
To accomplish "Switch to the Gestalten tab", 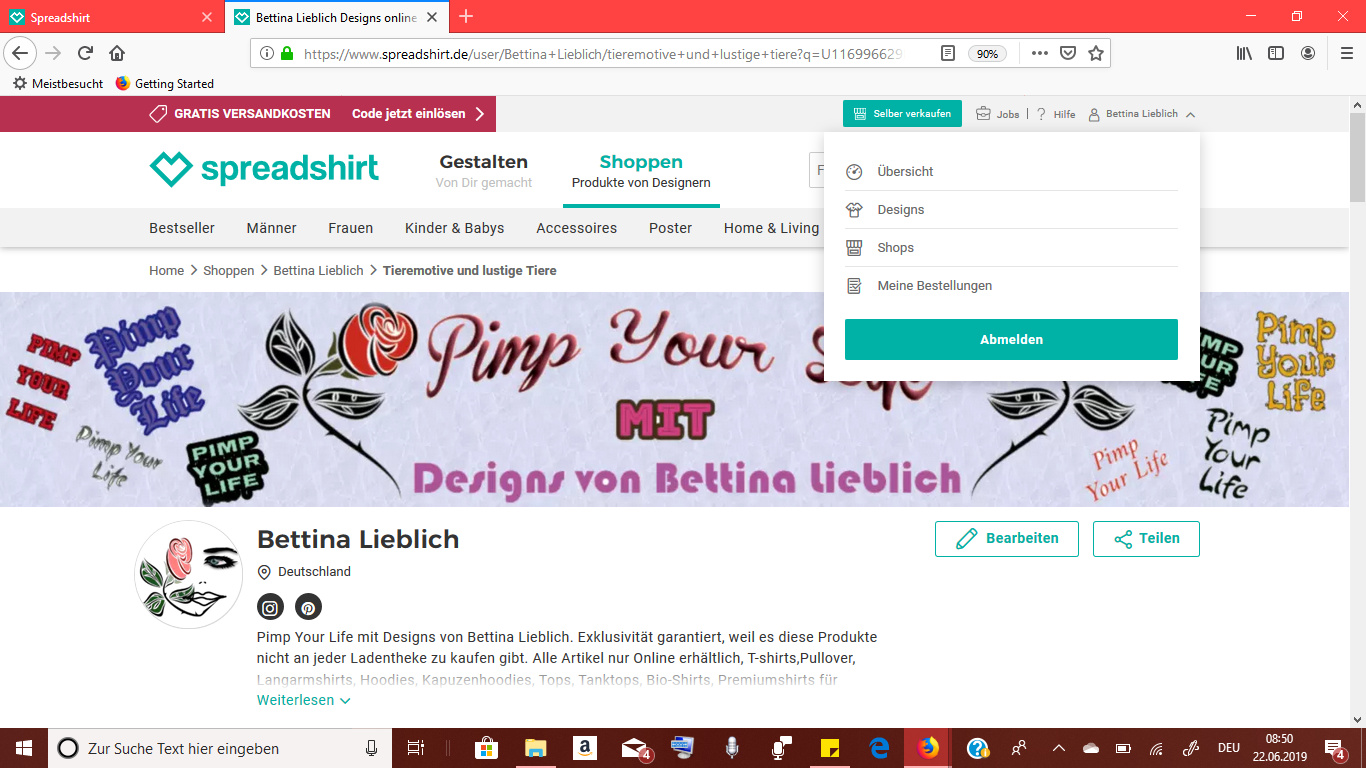I will coord(484,170).
